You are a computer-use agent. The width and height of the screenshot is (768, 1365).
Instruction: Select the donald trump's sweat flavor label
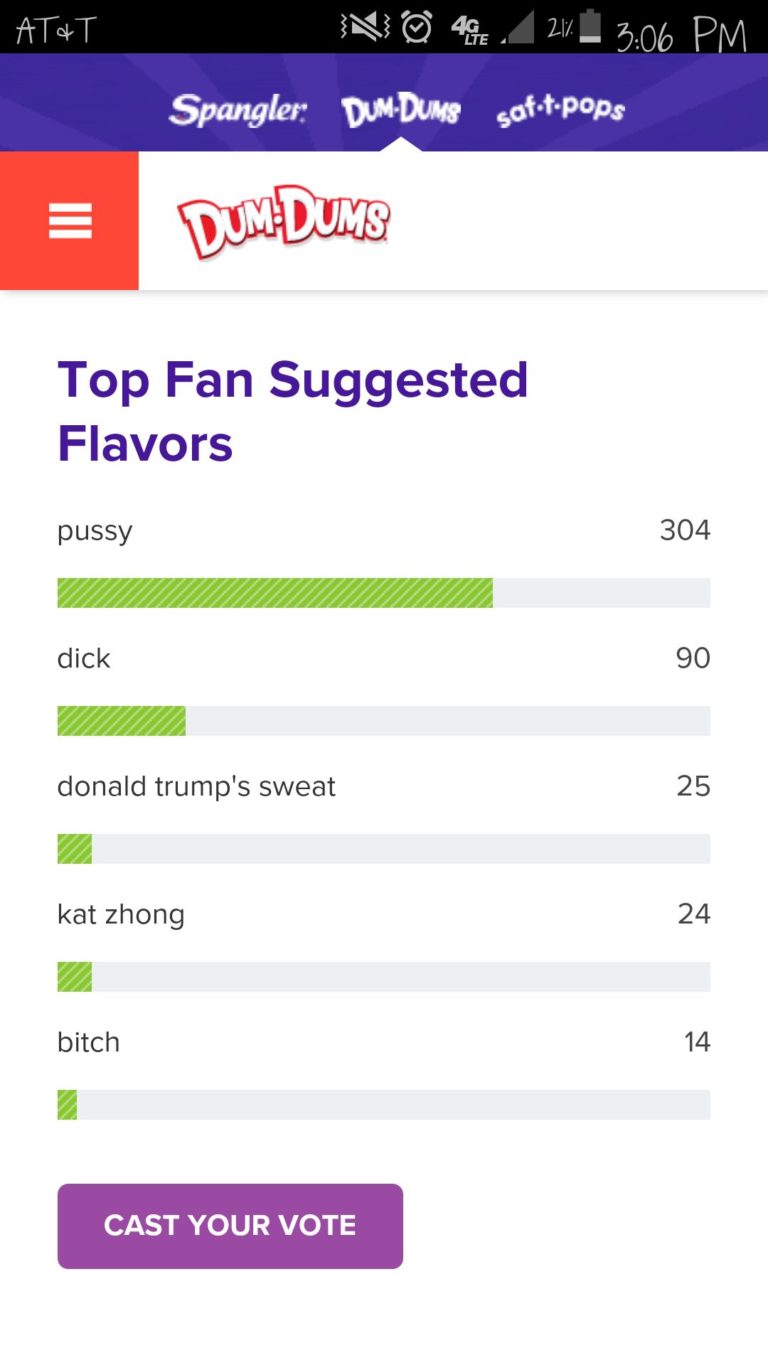point(196,787)
